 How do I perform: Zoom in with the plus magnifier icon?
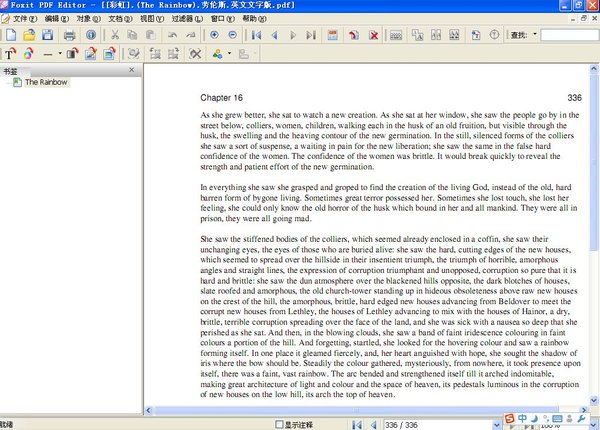[x=214, y=35]
